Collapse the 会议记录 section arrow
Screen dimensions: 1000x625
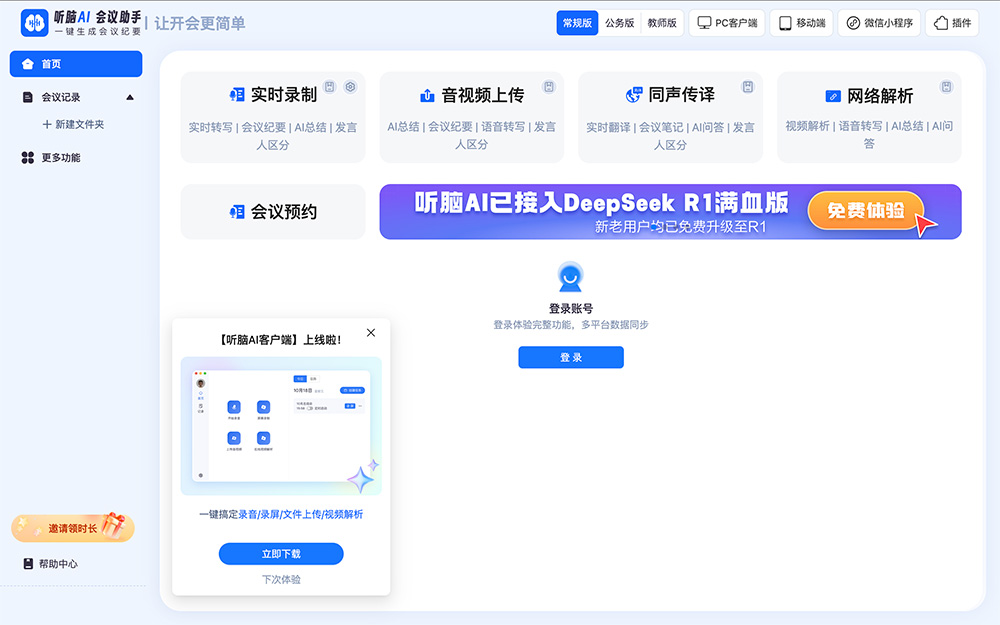click(130, 98)
